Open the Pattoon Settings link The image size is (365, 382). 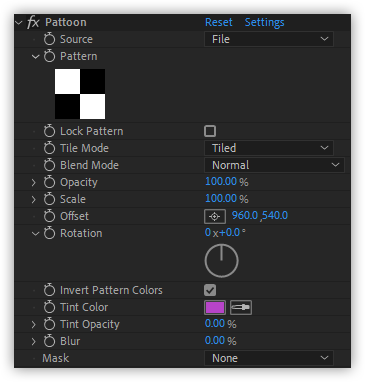click(265, 22)
